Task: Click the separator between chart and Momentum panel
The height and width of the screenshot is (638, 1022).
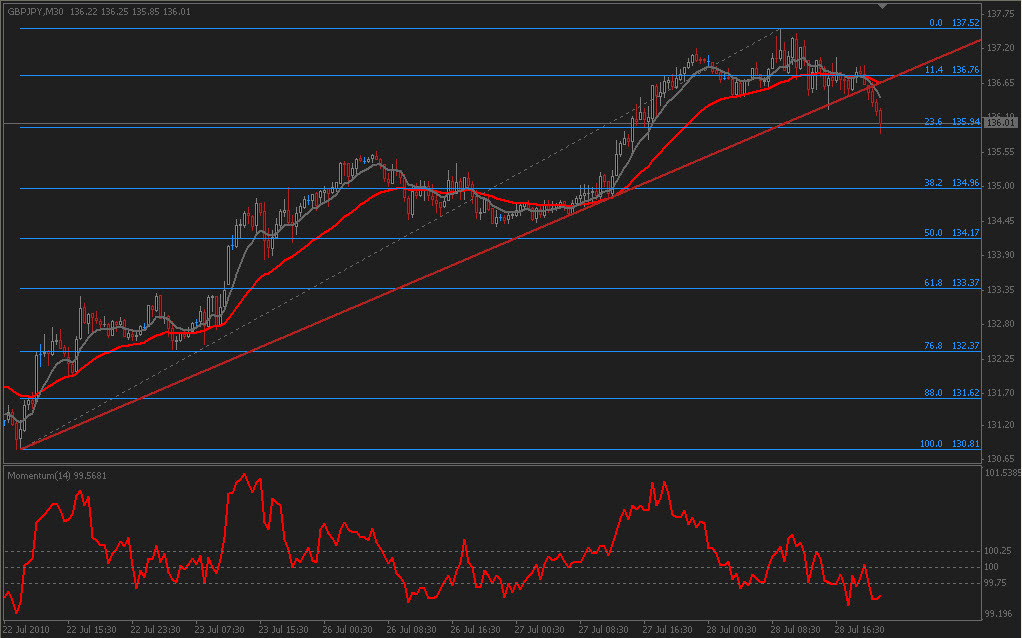Action: coord(490,464)
